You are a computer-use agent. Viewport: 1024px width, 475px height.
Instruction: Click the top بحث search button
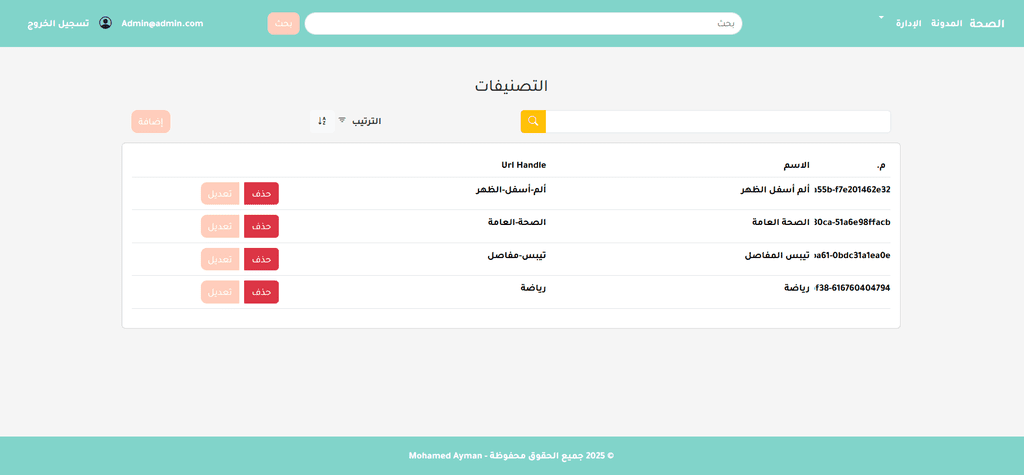[283, 24]
